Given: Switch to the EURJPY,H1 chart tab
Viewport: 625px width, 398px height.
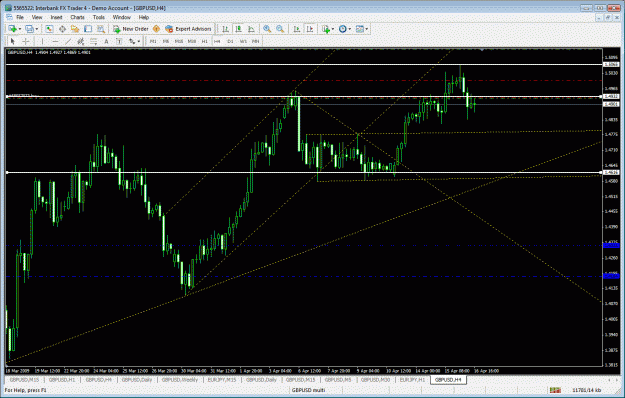Looking at the screenshot, I should click(x=412, y=380).
